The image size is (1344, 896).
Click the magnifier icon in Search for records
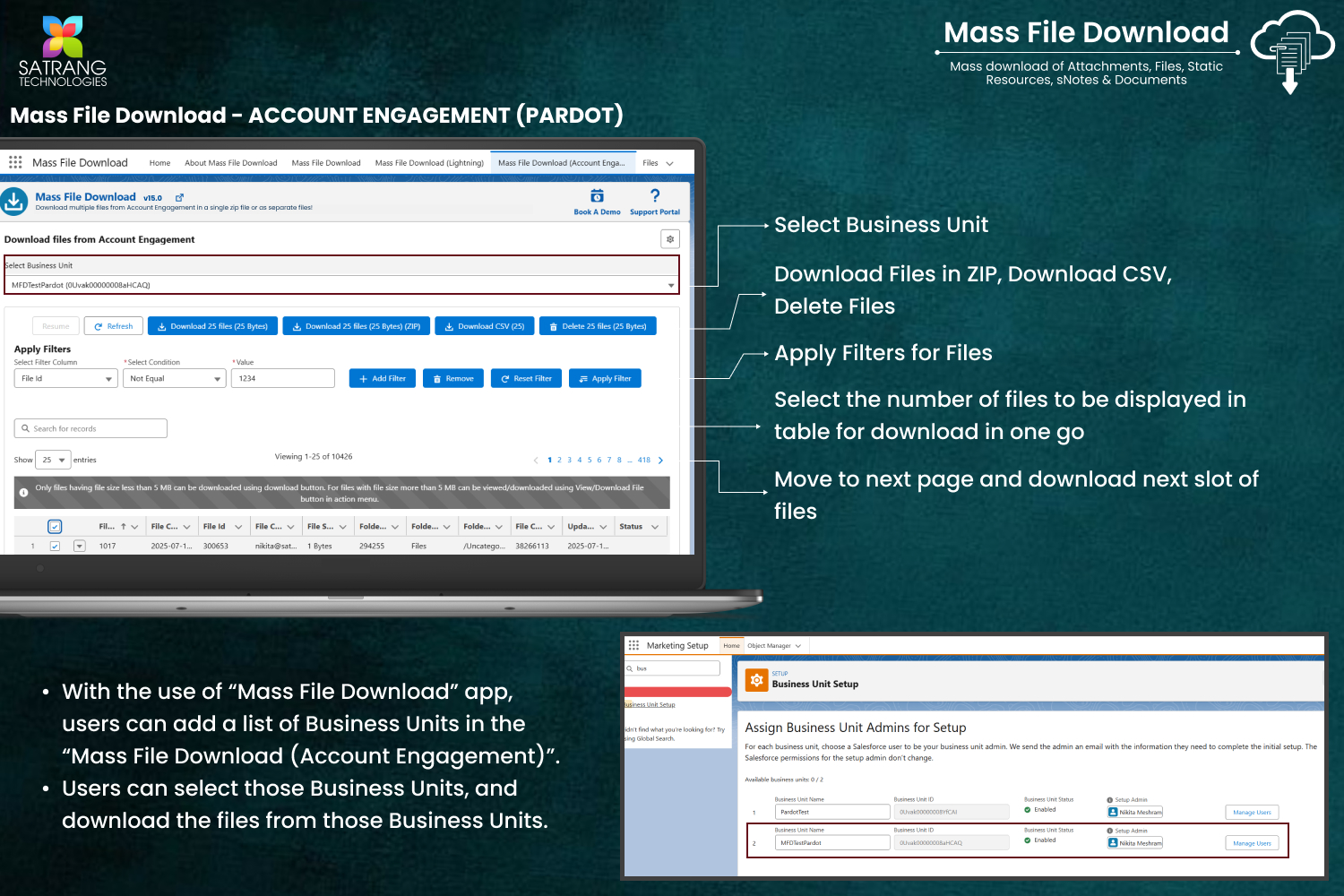click(x=26, y=428)
